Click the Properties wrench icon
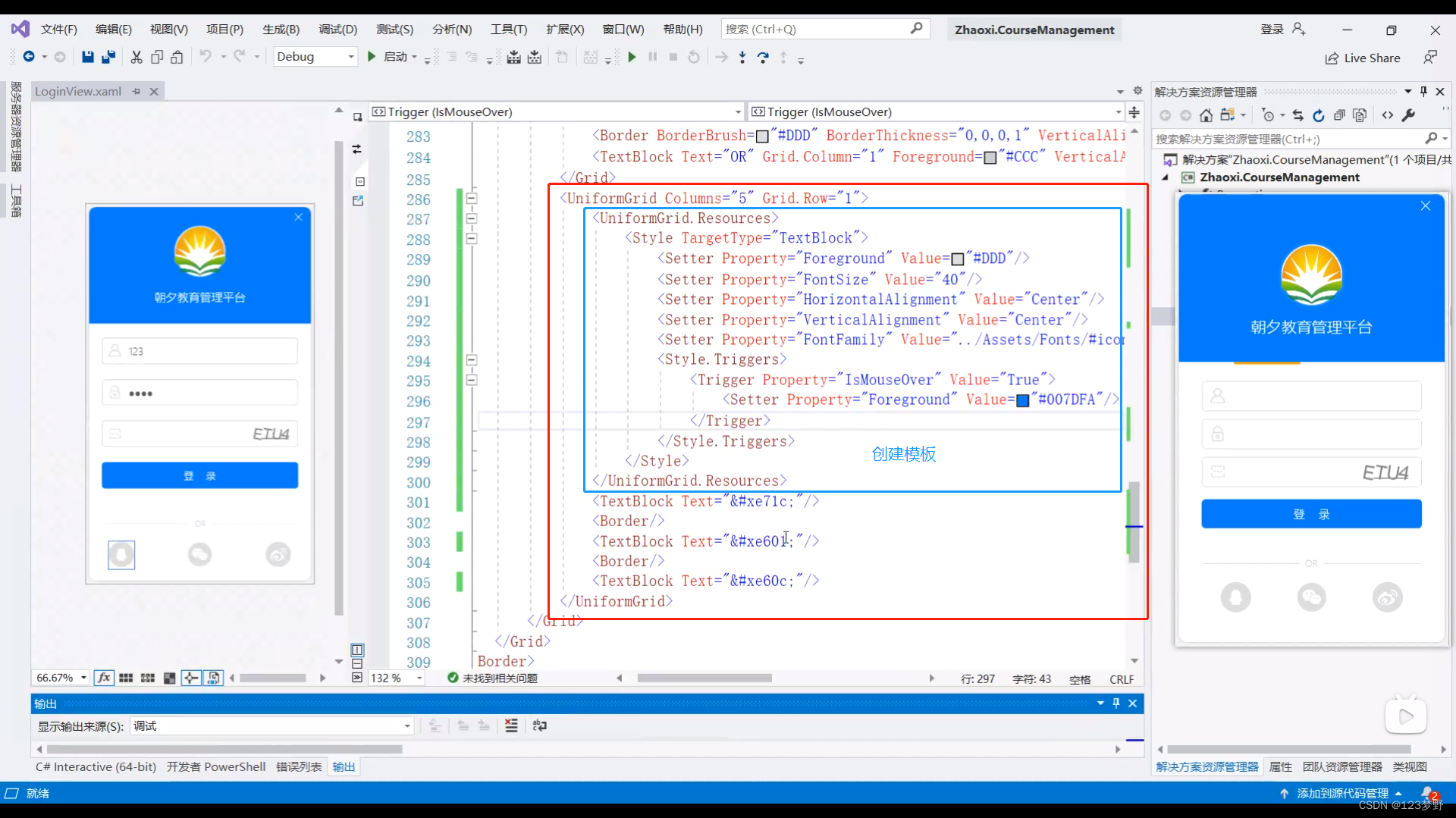The width and height of the screenshot is (1456, 818). pyautogui.click(x=1408, y=115)
